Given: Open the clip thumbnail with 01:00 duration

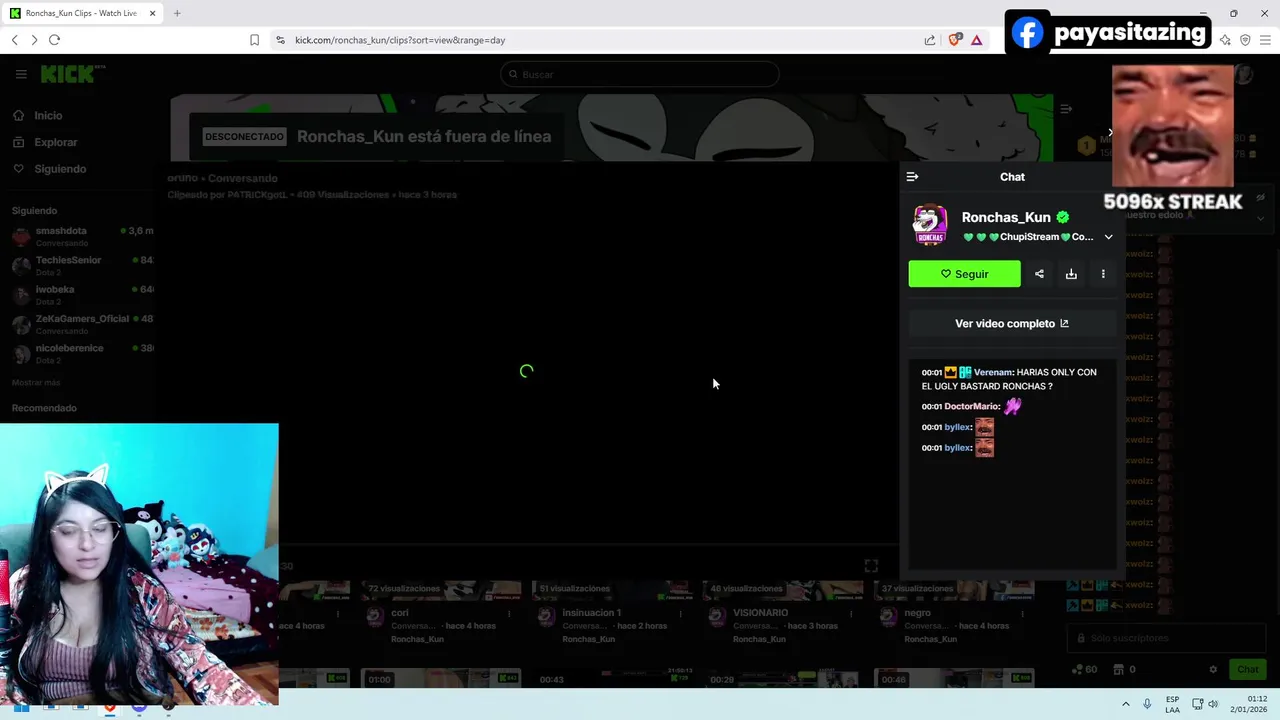Looking at the screenshot, I should click(440, 678).
